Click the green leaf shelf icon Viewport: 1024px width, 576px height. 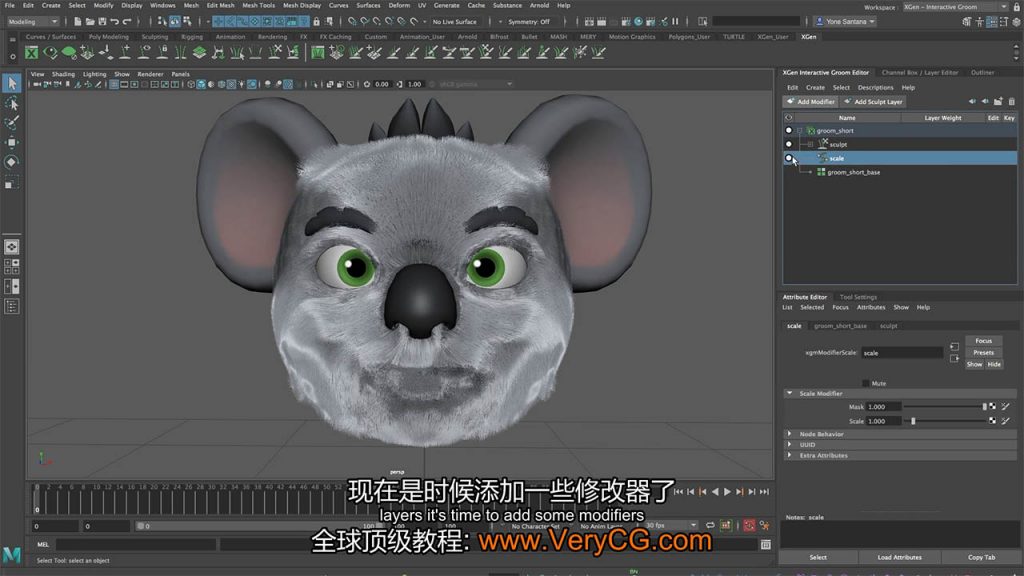[69, 52]
